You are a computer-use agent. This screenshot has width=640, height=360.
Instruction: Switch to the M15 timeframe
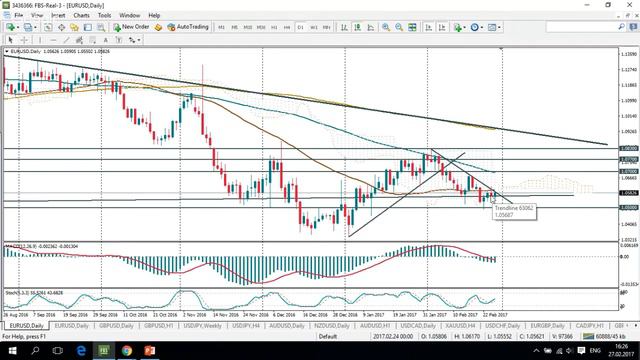(248, 27)
